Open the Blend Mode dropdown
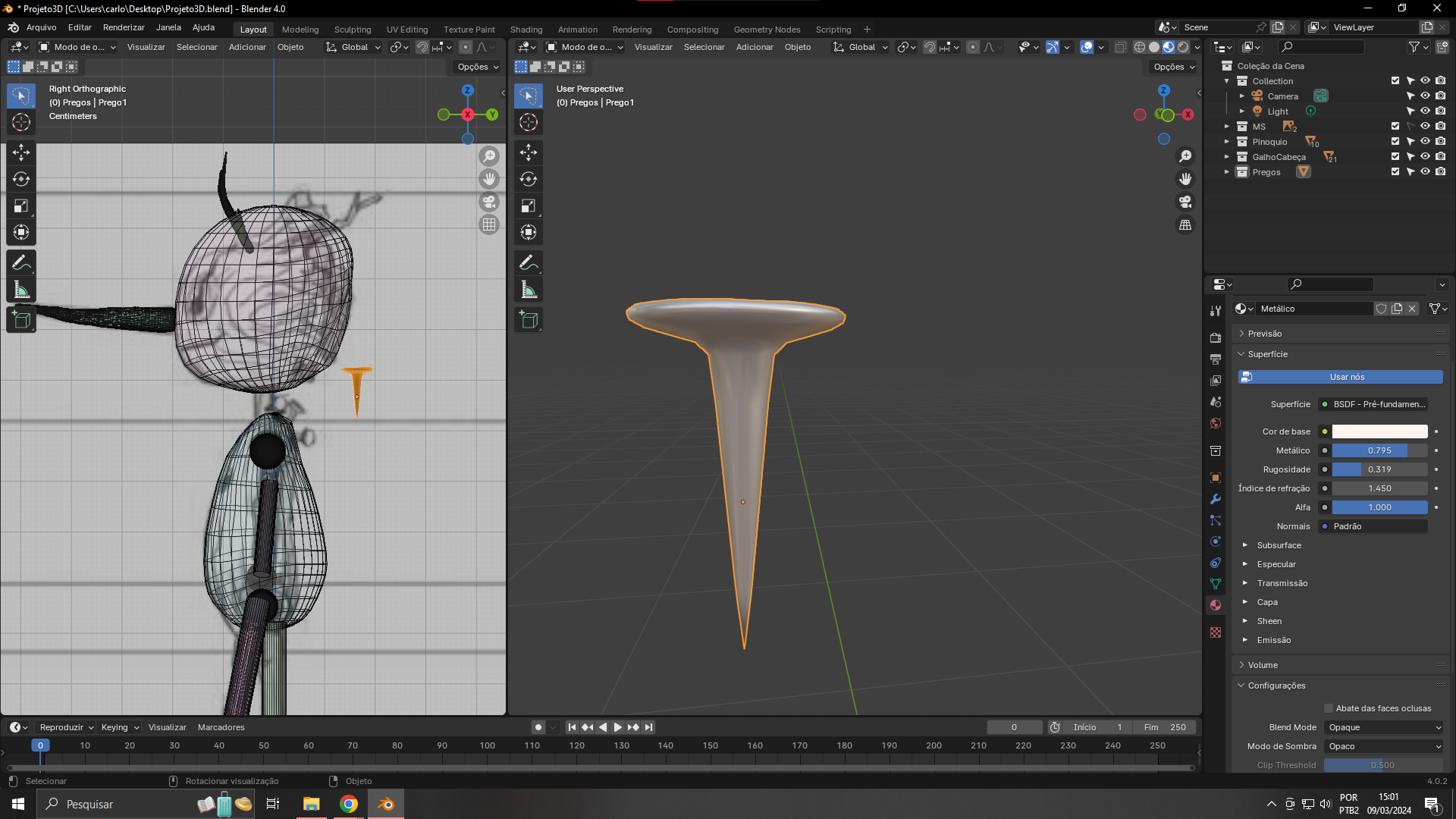1456x819 pixels. (x=1385, y=727)
